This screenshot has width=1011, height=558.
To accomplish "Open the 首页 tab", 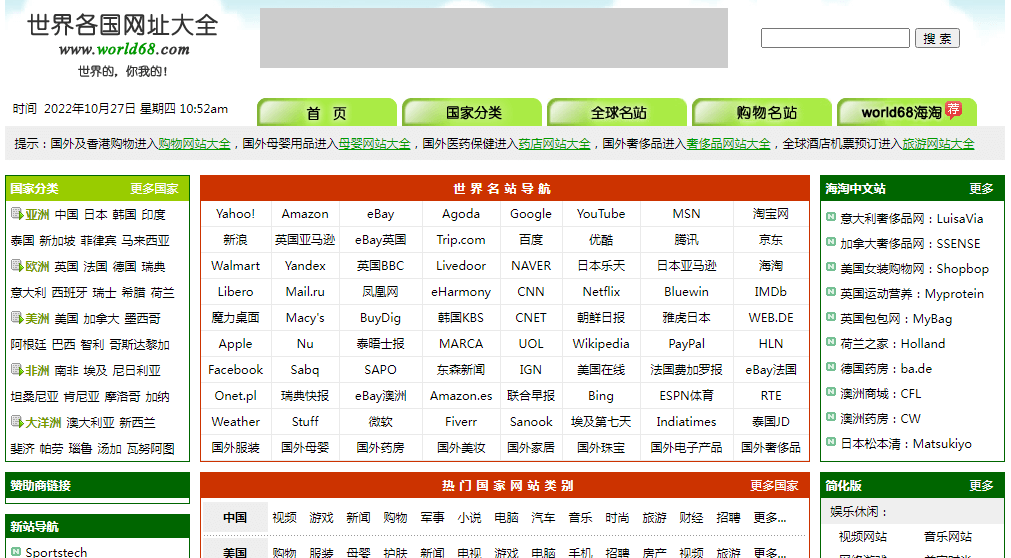I will coord(326,112).
